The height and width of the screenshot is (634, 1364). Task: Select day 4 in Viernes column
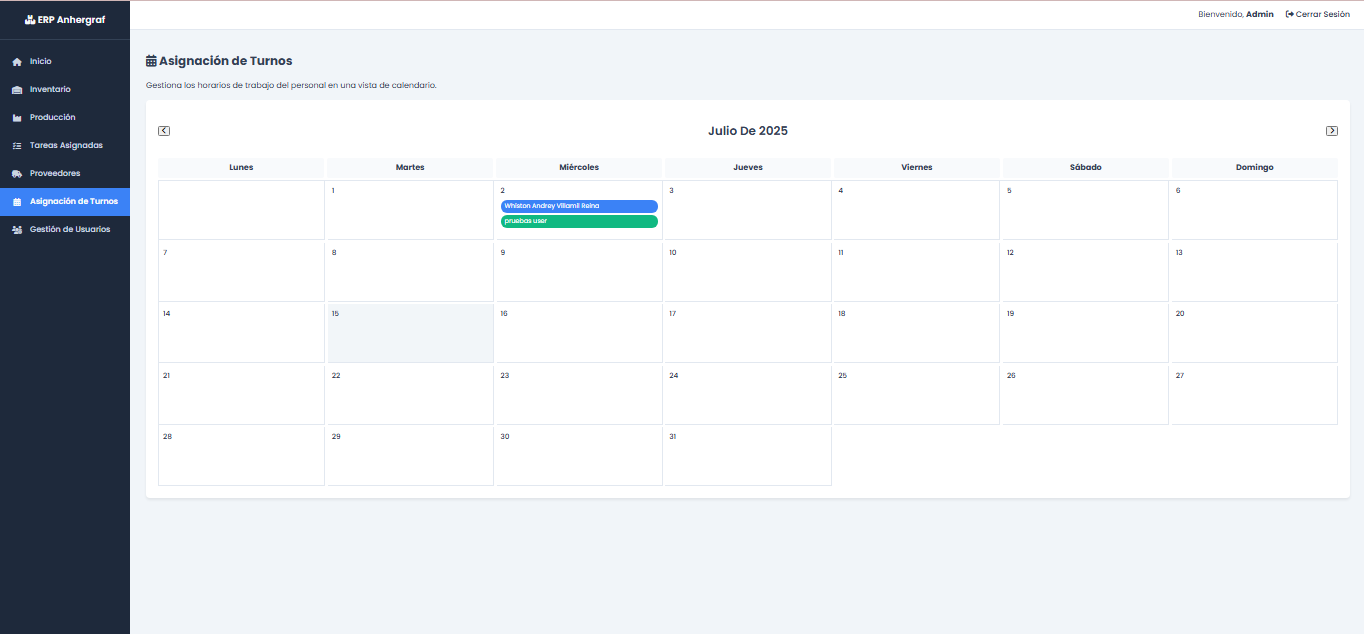(x=916, y=210)
